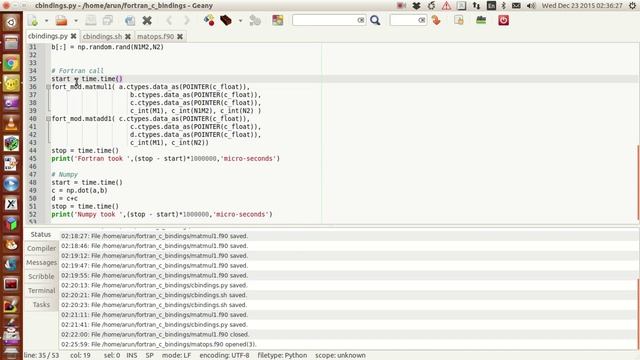Click the 'c = np.dot(a,b)' code line

coord(80,190)
